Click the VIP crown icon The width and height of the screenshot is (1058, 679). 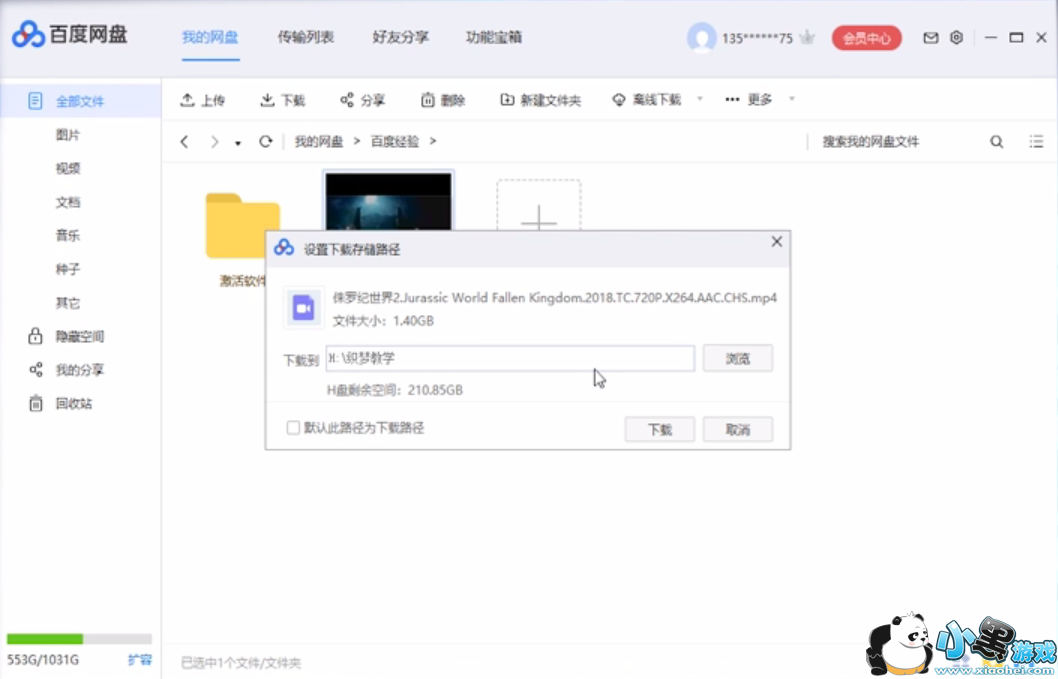(x=806, y=37)
